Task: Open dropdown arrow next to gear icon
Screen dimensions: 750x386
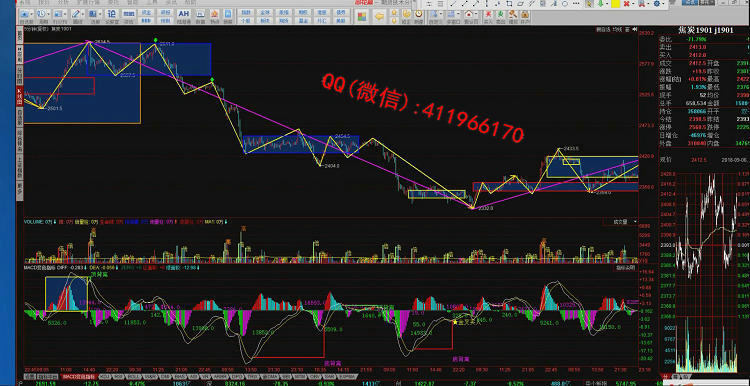Action: 663,4
